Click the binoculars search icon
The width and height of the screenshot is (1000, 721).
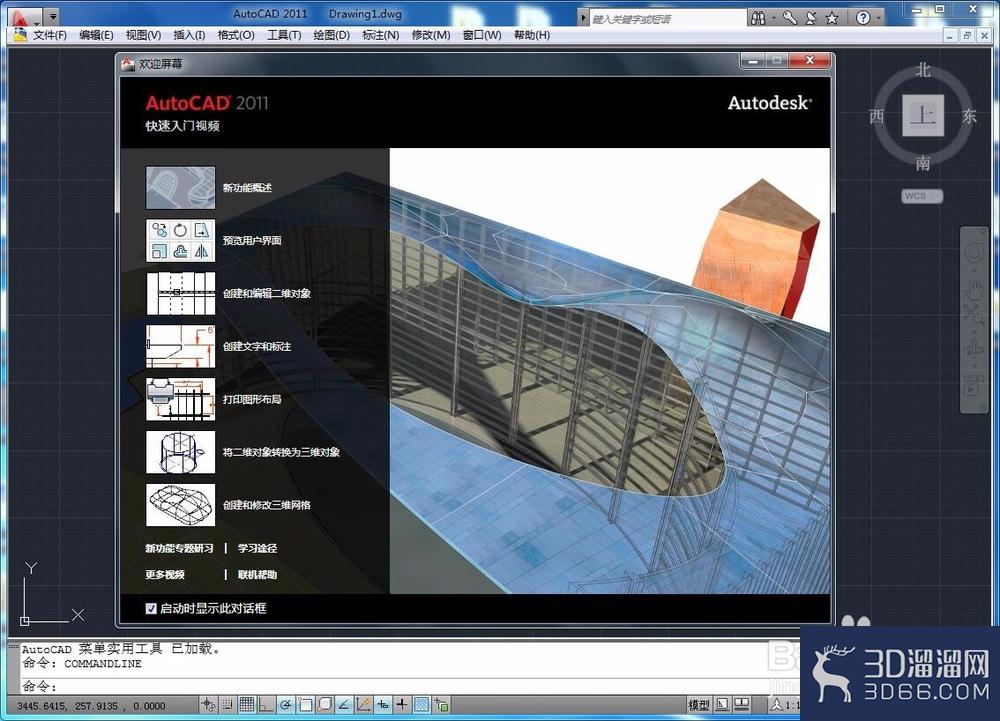click(758, 18)
